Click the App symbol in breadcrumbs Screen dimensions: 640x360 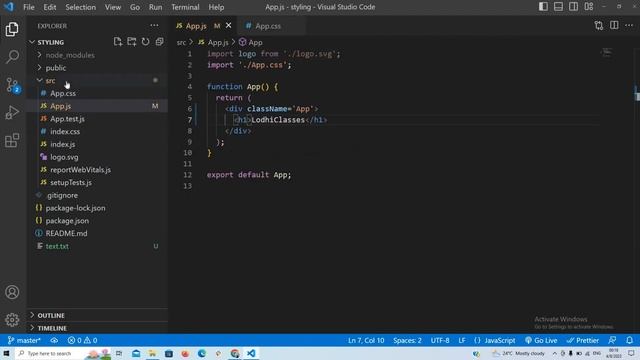(x=251, y=42)
